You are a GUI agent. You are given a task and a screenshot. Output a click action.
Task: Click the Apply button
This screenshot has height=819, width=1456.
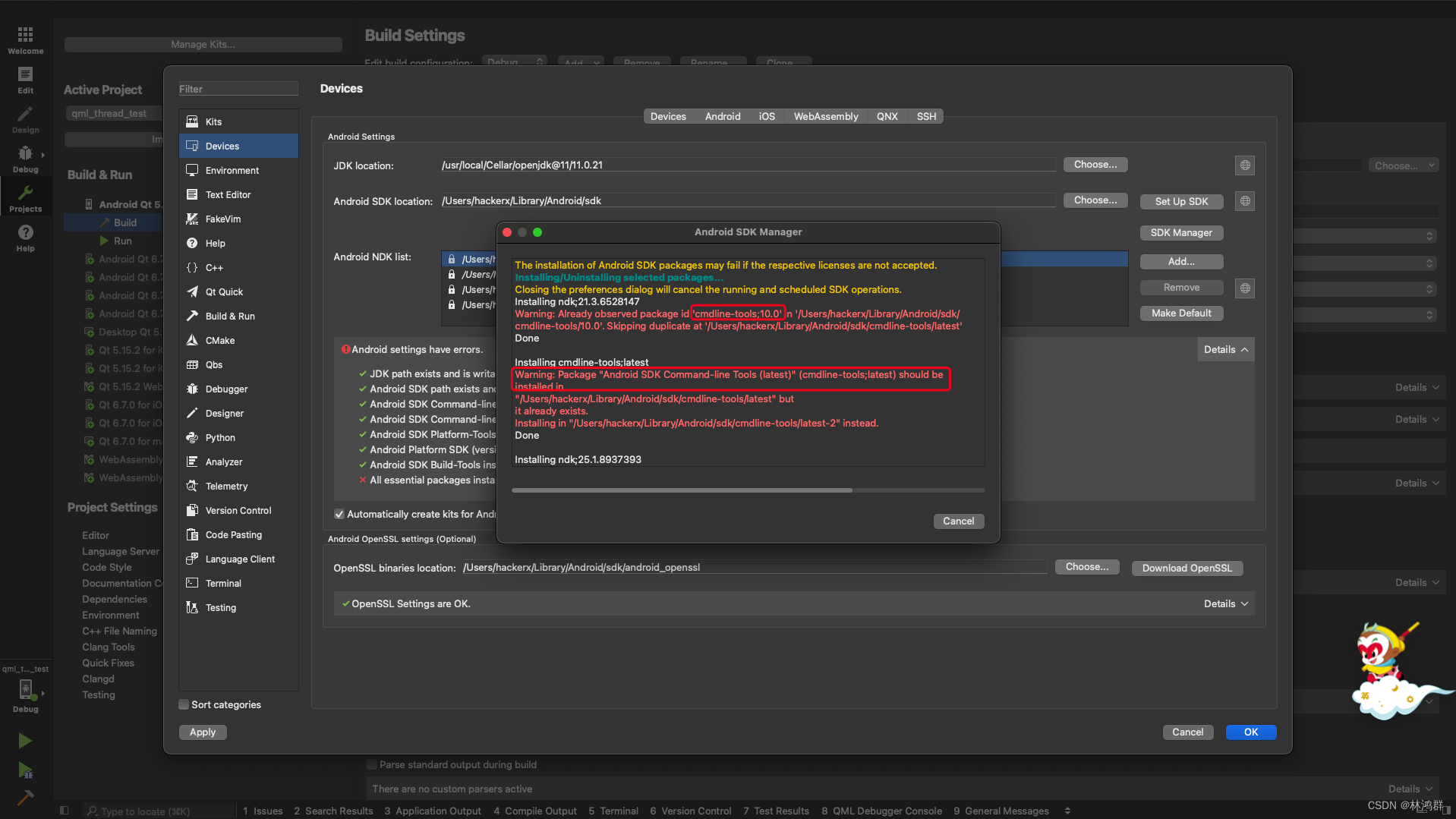point(203,732)
